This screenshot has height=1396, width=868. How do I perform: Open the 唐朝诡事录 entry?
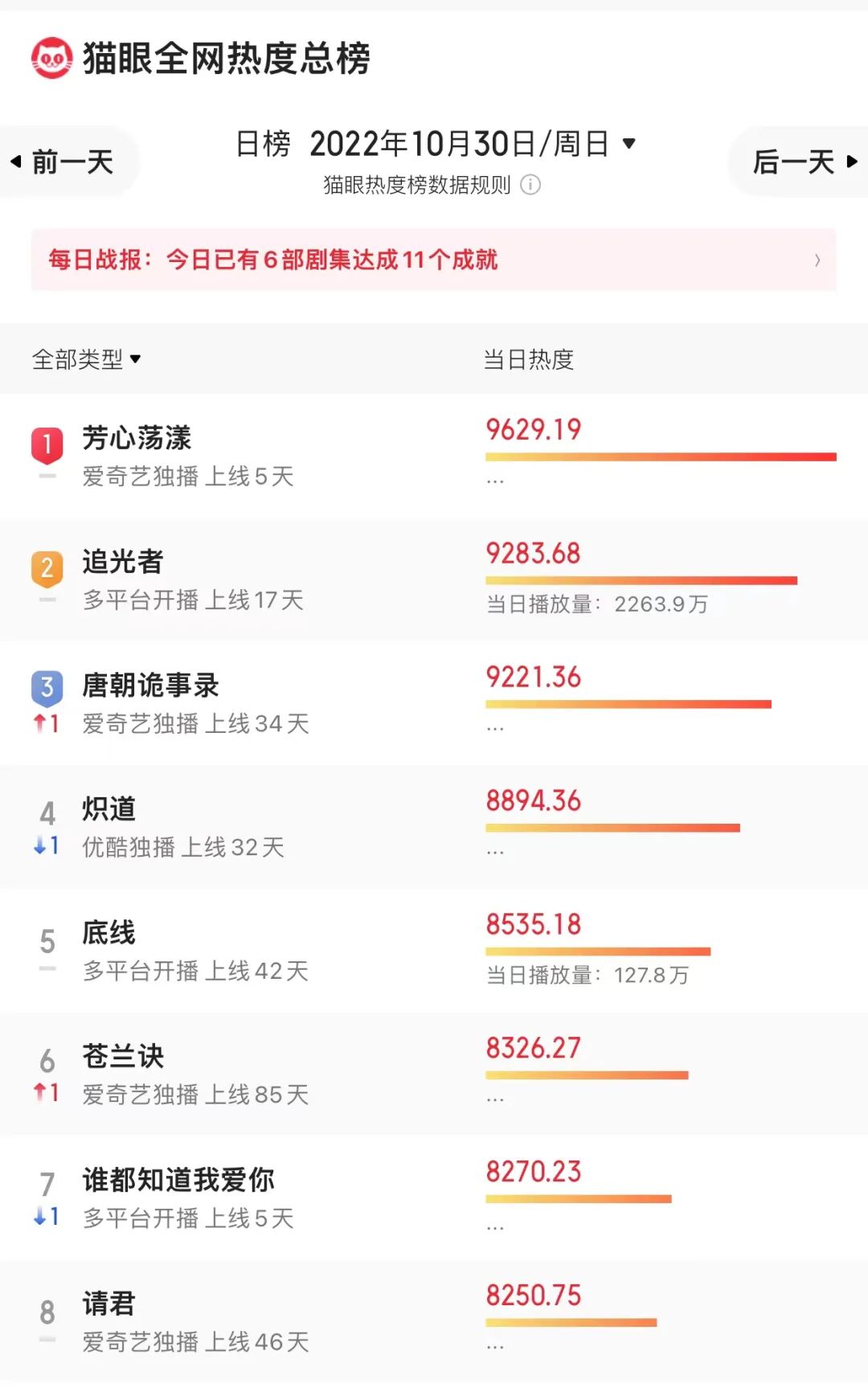pyautogui.click(x=151, y=686)
